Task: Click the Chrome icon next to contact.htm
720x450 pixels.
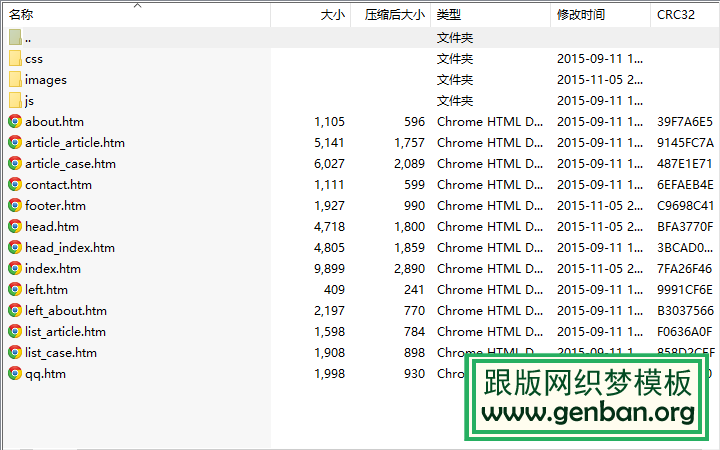Action: pyautogui.click(x=15, y=184)
